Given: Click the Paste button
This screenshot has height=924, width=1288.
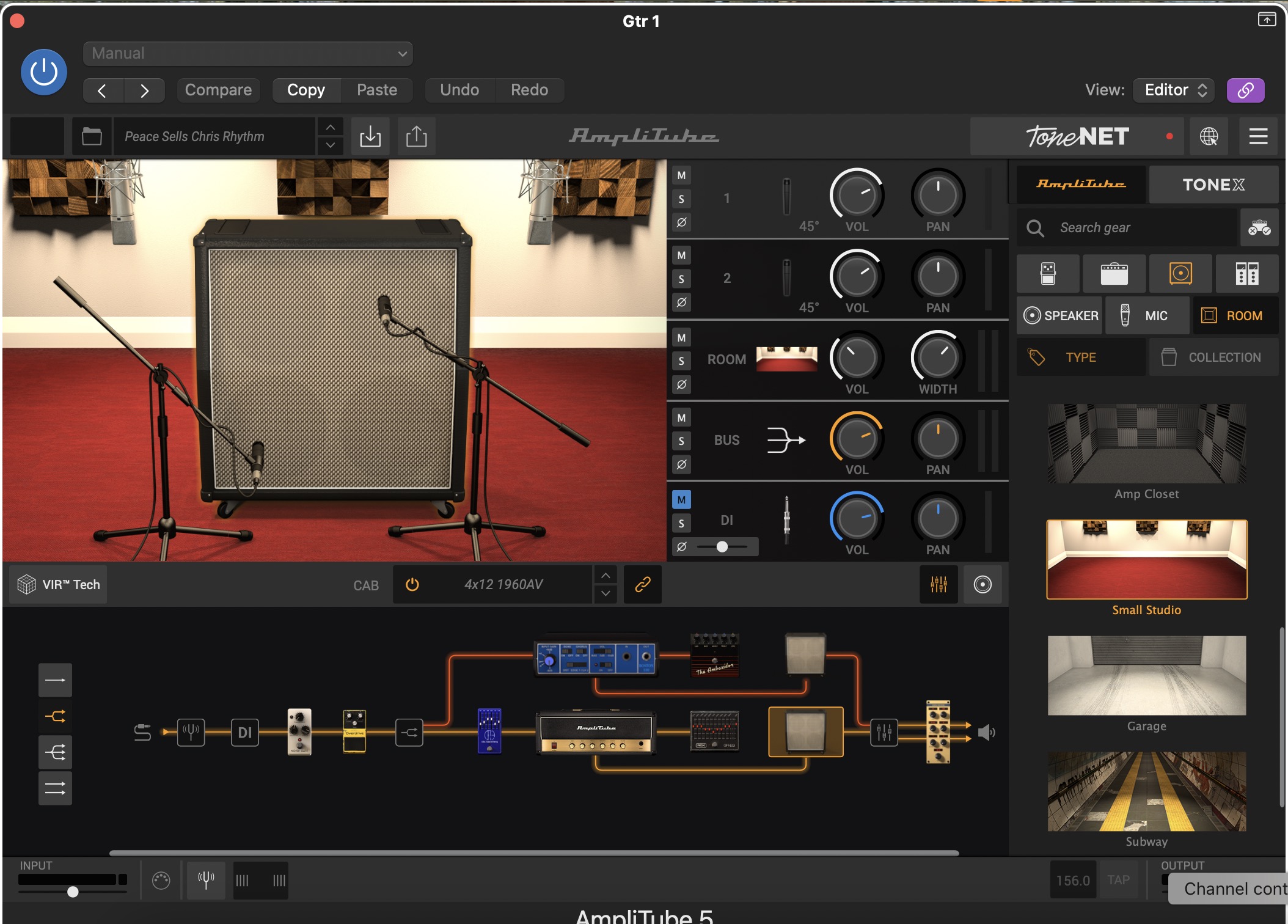Looking at the screenshot, I should click(377, 90).
